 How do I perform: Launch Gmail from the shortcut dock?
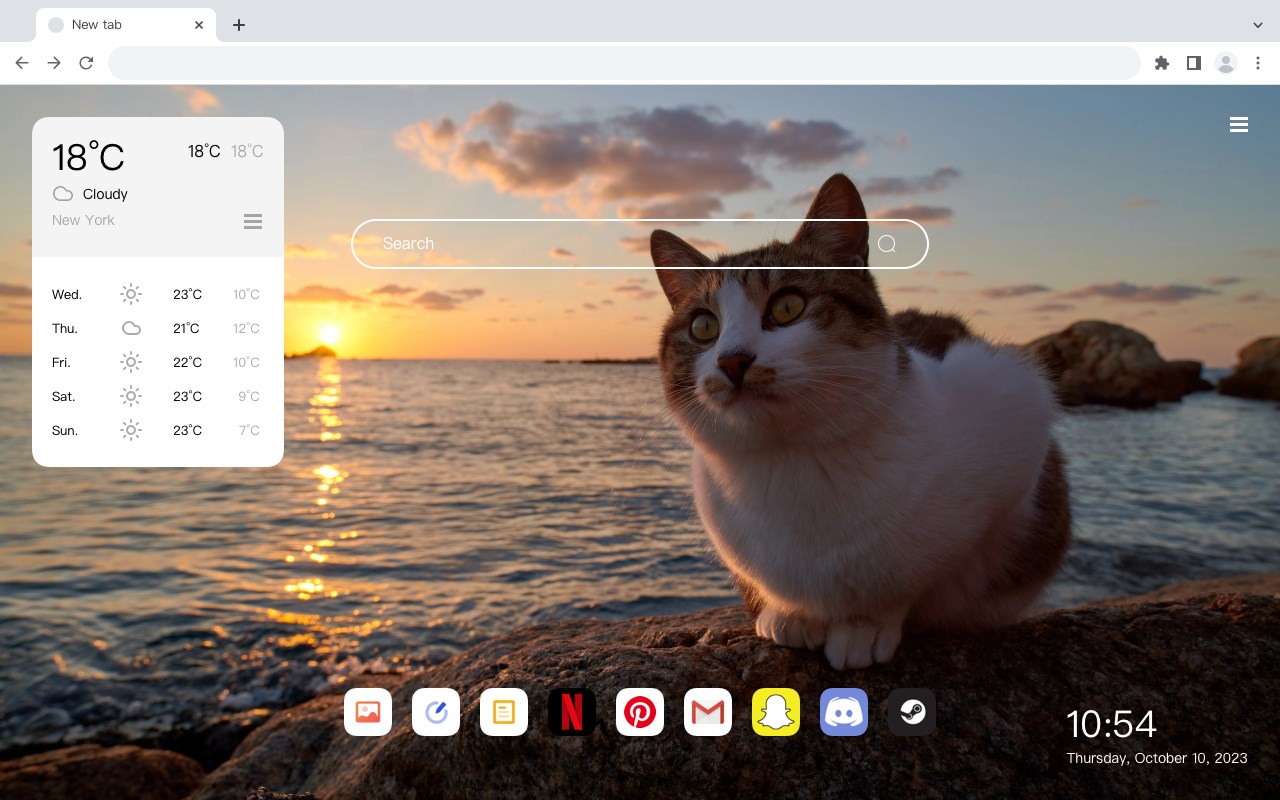[708, 712]
